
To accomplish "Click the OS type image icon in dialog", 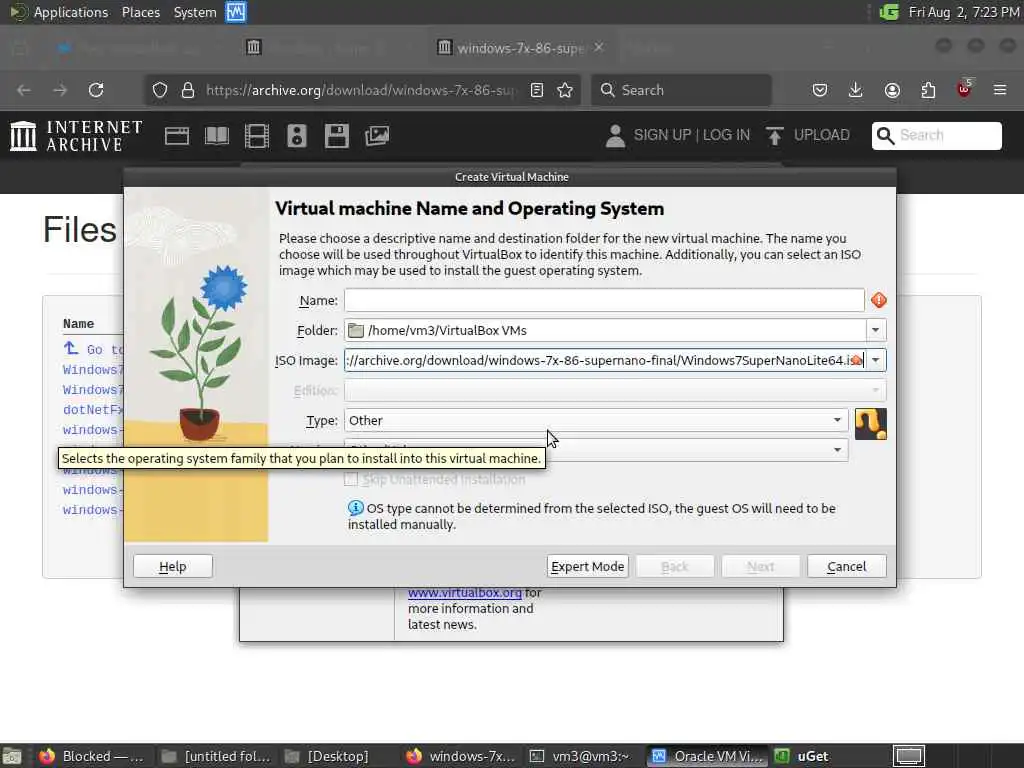I will (871, 424).
